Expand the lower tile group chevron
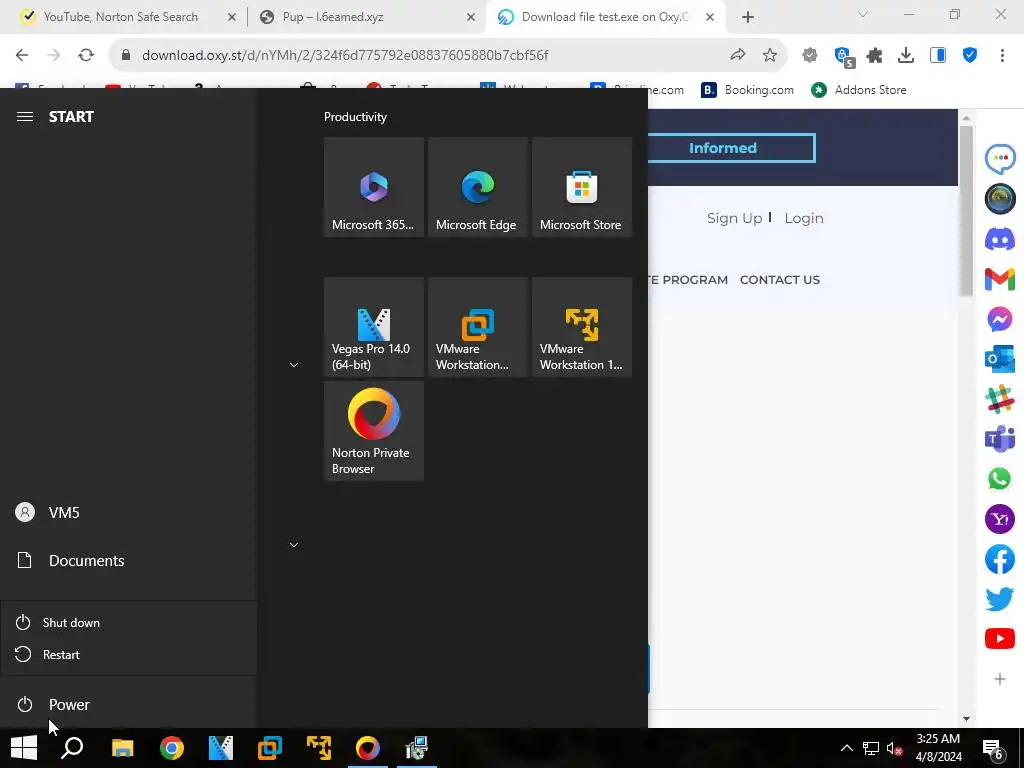This screenshot has width=1024, height=768. pyautogui.click(x=294, y=545)
